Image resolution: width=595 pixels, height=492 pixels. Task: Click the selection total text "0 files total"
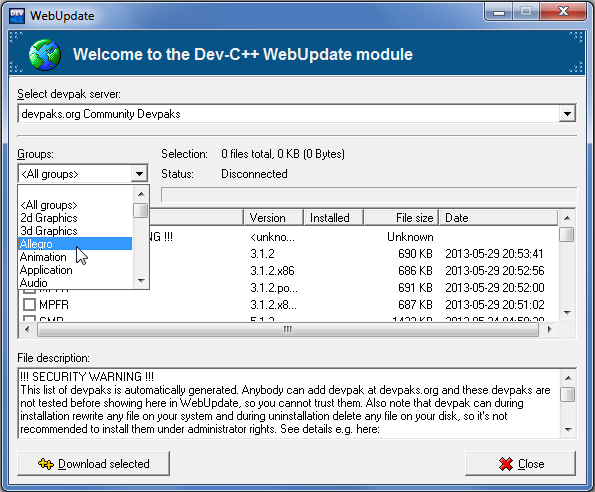[x=247, y=154]
